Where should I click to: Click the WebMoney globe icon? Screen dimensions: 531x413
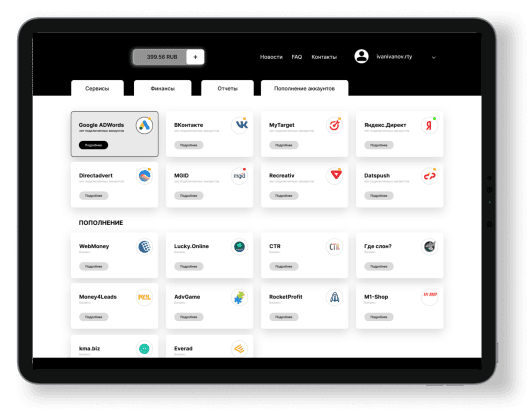tap(144, 246)
